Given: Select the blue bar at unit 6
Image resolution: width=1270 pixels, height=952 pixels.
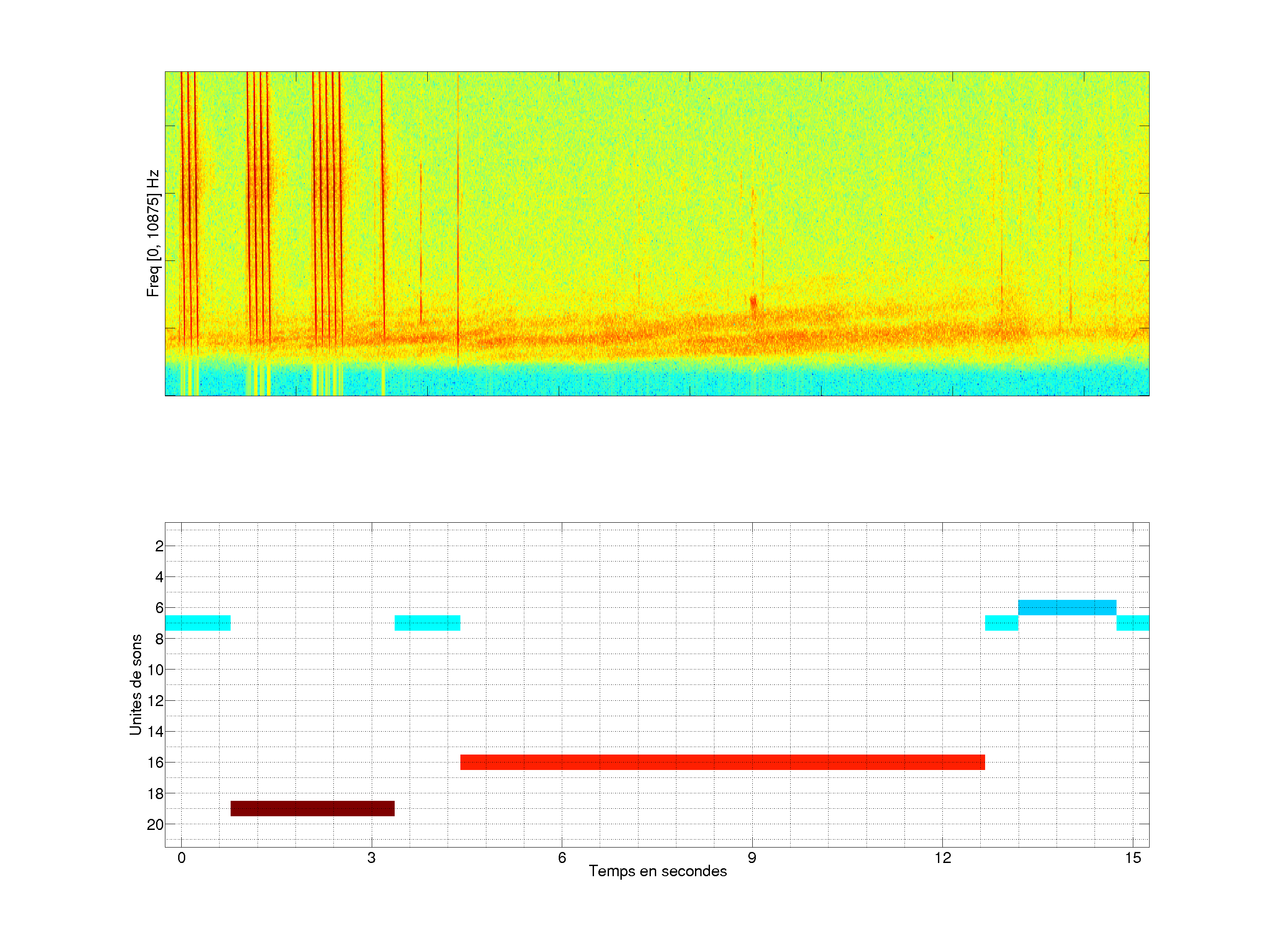Looking at the screenshot, I should coord(1067,607).
